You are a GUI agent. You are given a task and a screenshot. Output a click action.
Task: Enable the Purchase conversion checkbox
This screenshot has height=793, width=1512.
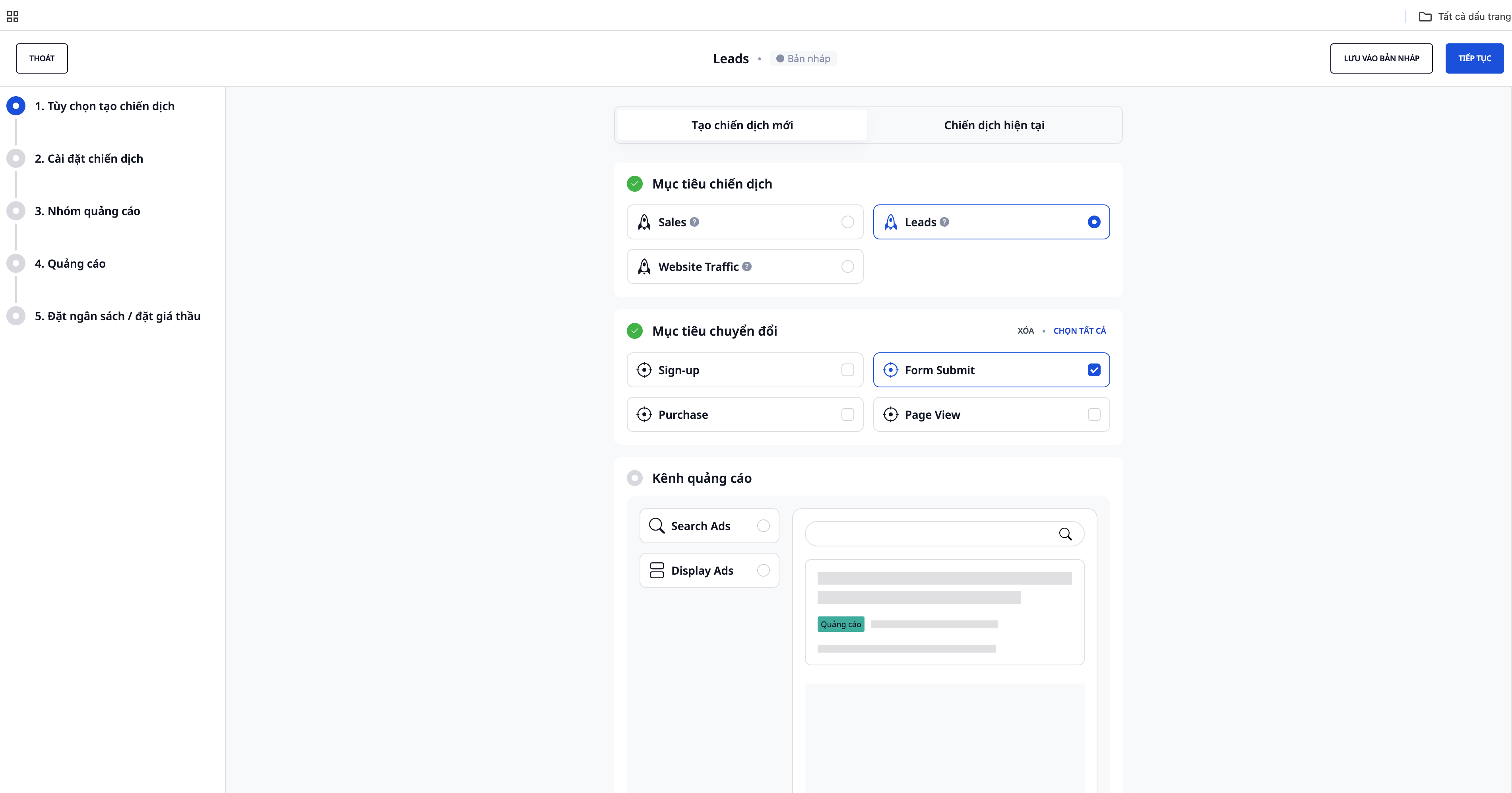click(847, 415)
